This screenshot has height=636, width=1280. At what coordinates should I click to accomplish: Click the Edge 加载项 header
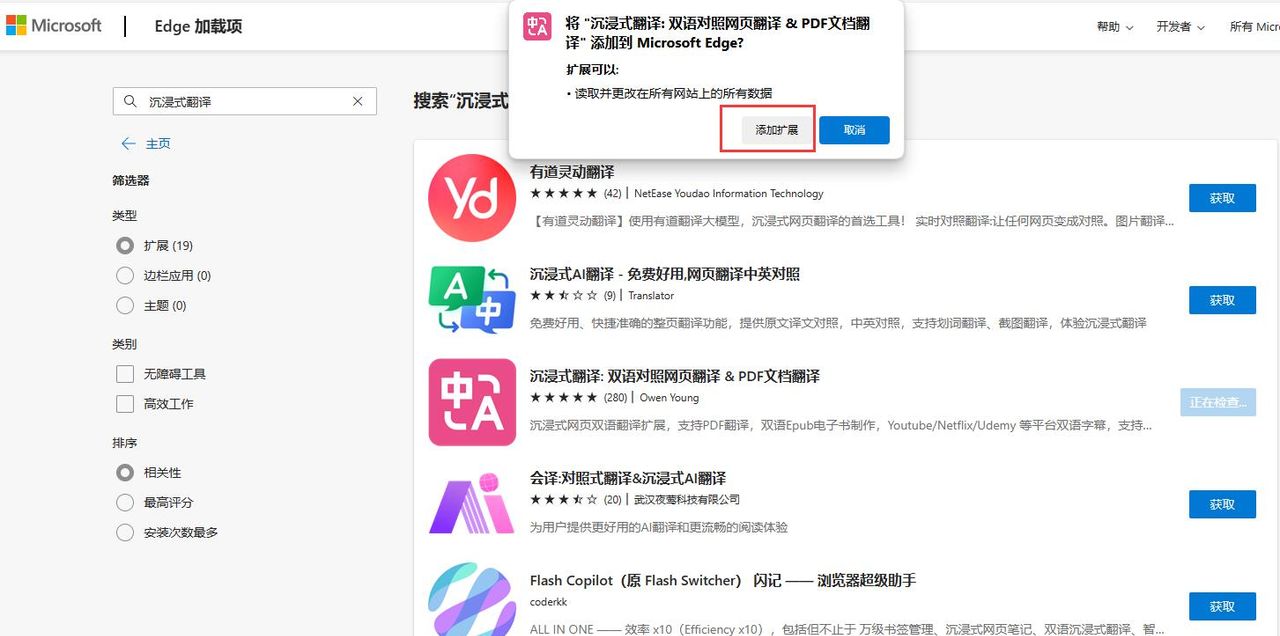[197, 28]
